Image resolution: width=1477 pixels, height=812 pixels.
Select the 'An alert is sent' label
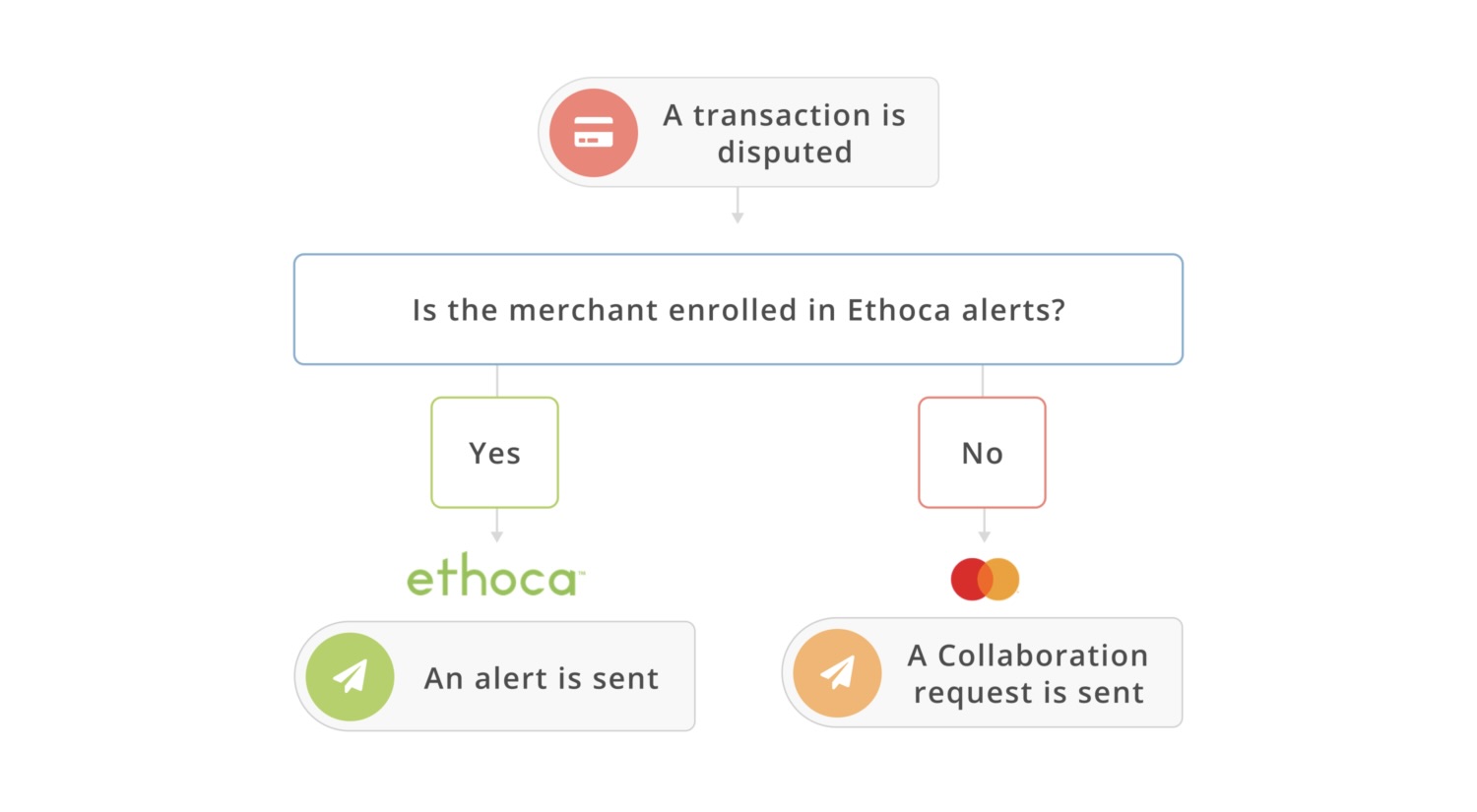(x=542, y=678)
